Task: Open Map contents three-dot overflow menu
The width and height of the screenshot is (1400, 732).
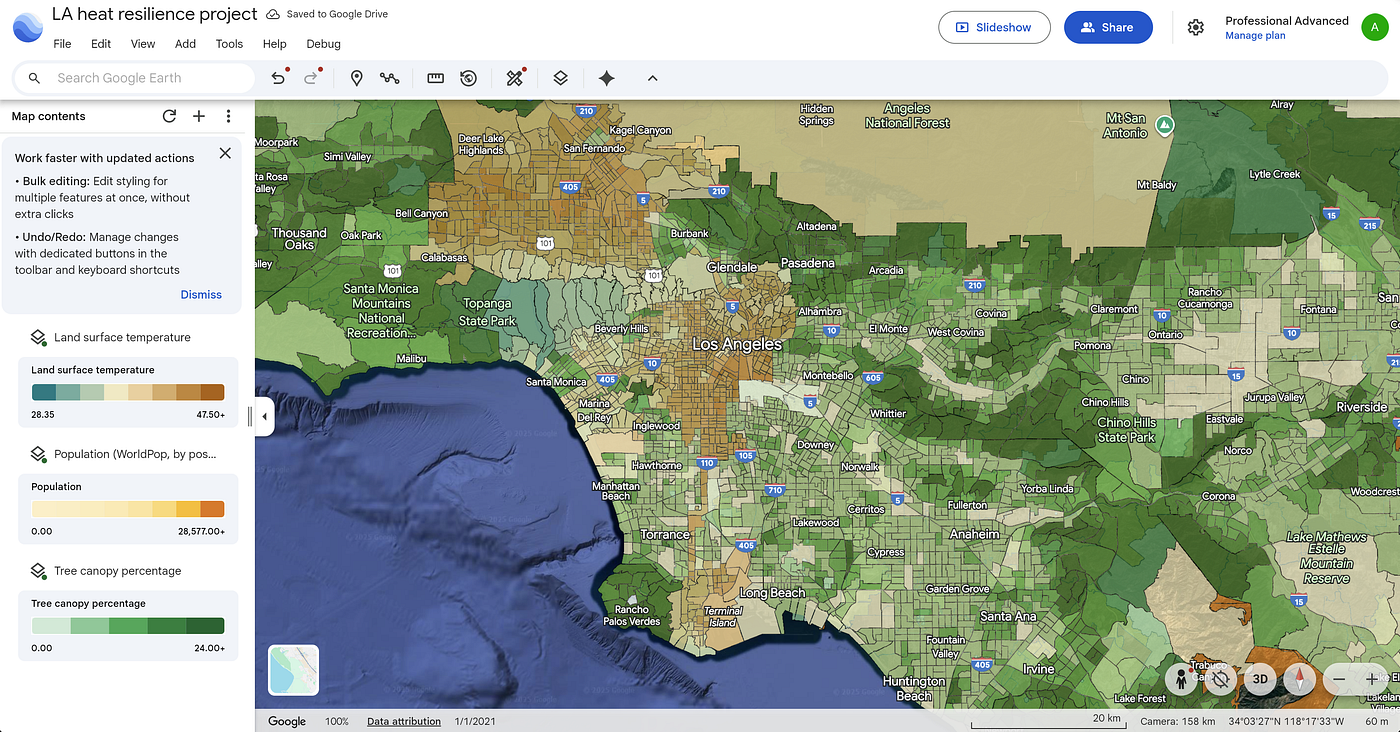Action: [x=228, y=116]
